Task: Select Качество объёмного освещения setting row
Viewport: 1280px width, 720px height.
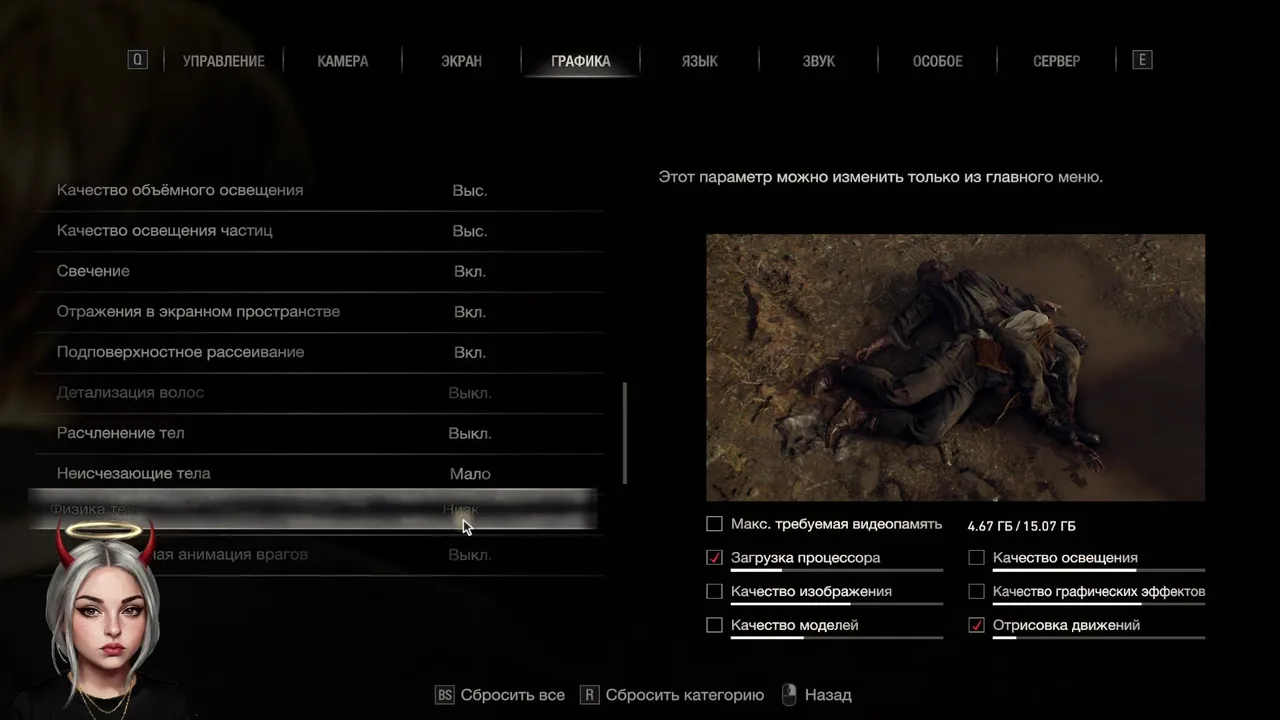Action: (320, 190)
